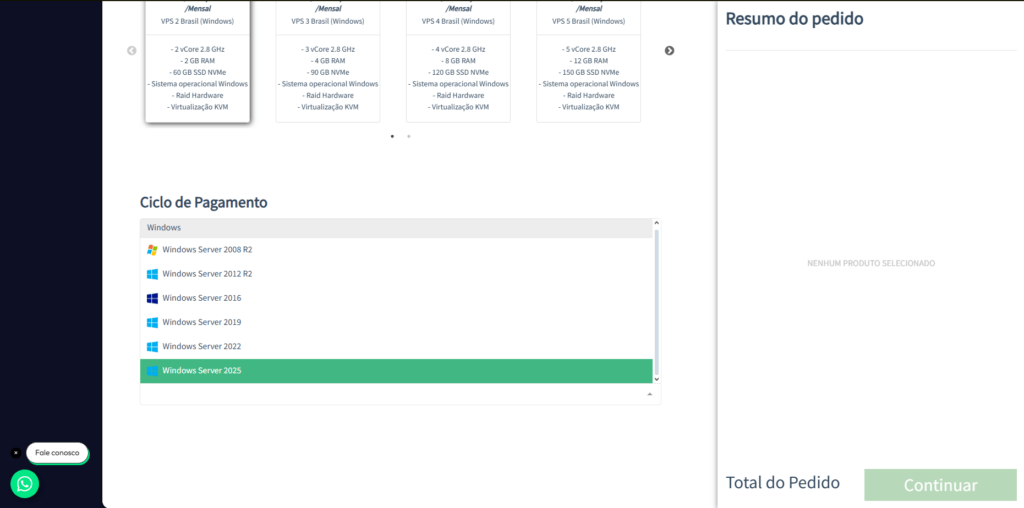This screenshot has height=508, width=1024.
Task: Select the VPS 2 Brasil (Windows) card
Action: pos(197,61)
